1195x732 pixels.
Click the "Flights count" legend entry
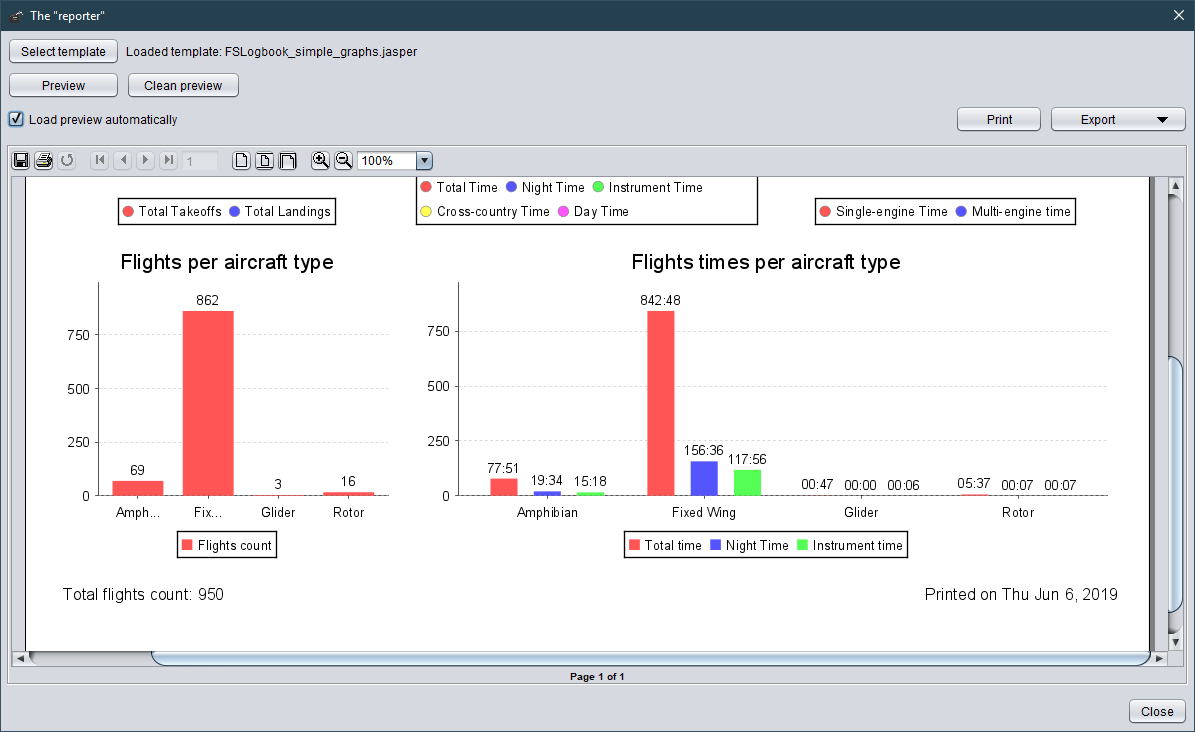point(227,545)
